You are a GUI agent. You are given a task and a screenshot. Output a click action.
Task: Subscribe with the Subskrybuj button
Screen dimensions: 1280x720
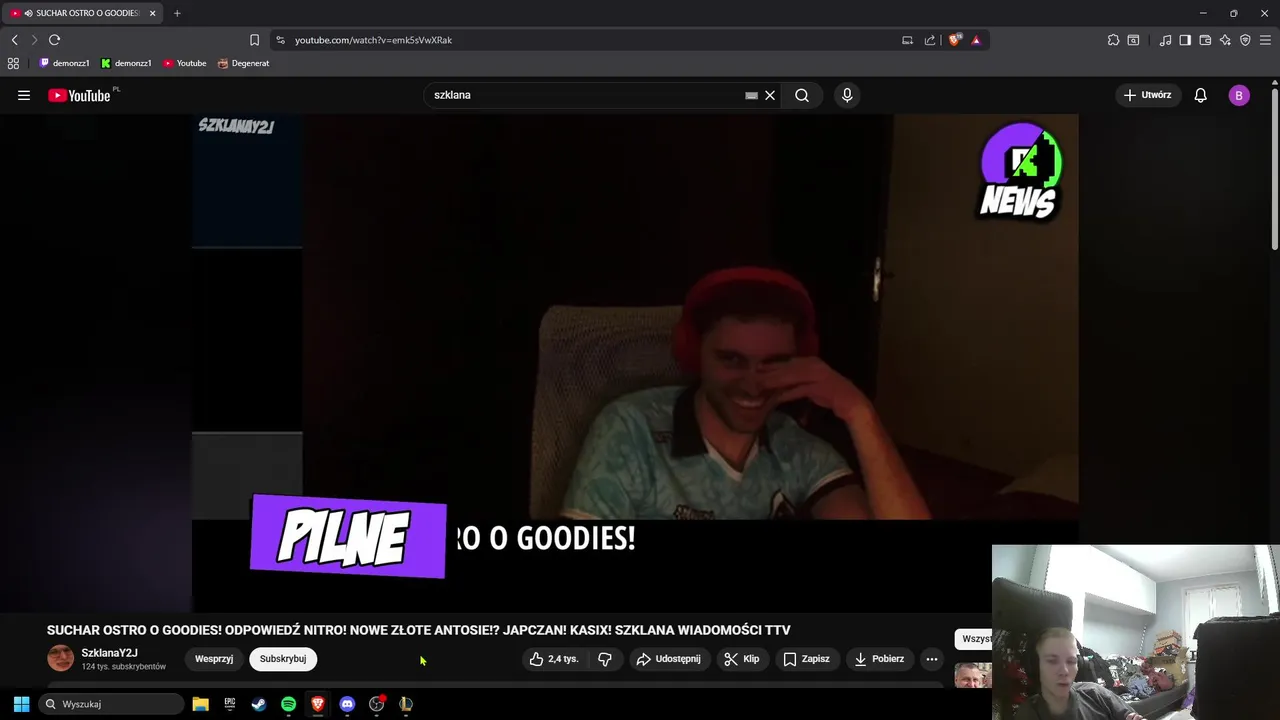pos(283,659)
